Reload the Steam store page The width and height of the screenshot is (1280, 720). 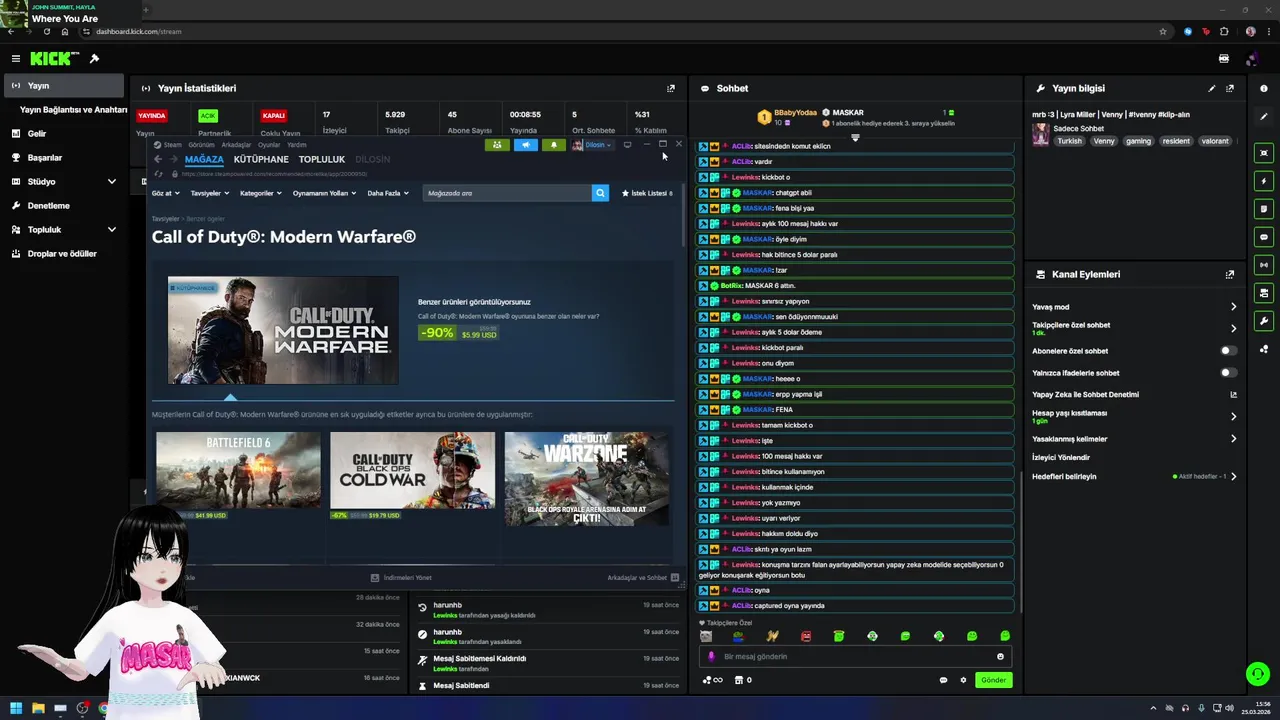click(x=158, y=174)
